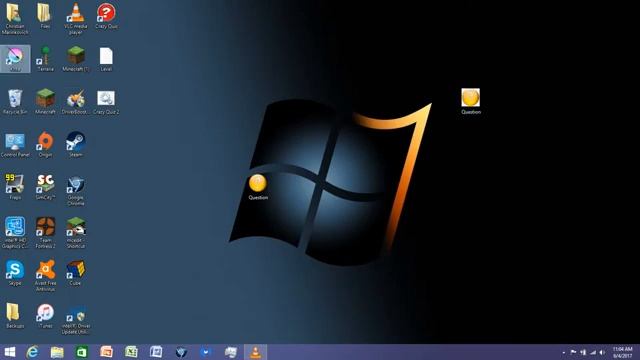Select the Cube desktop shortcut
This screenshot has height=360, width=640.
76,273
